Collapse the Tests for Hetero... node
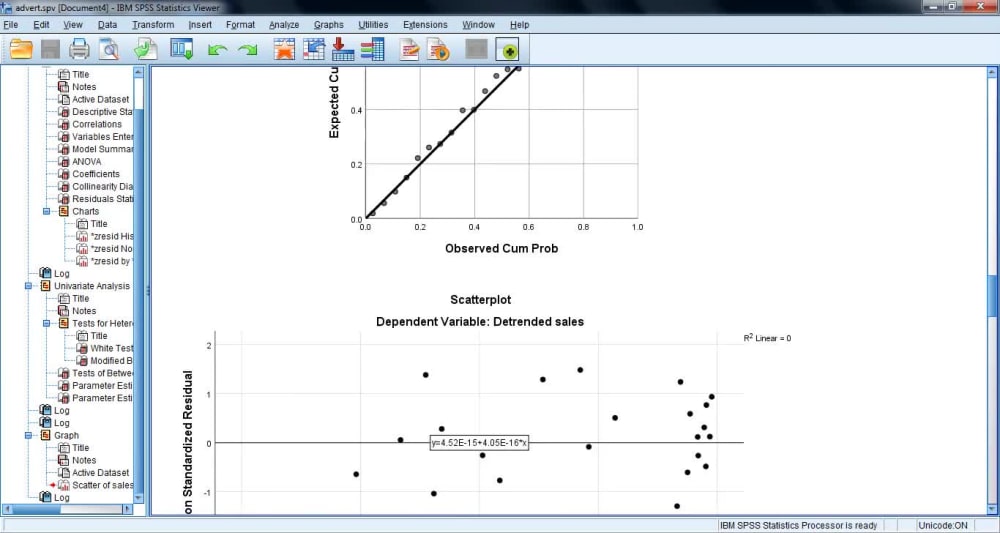 click(x=47, y=323)
